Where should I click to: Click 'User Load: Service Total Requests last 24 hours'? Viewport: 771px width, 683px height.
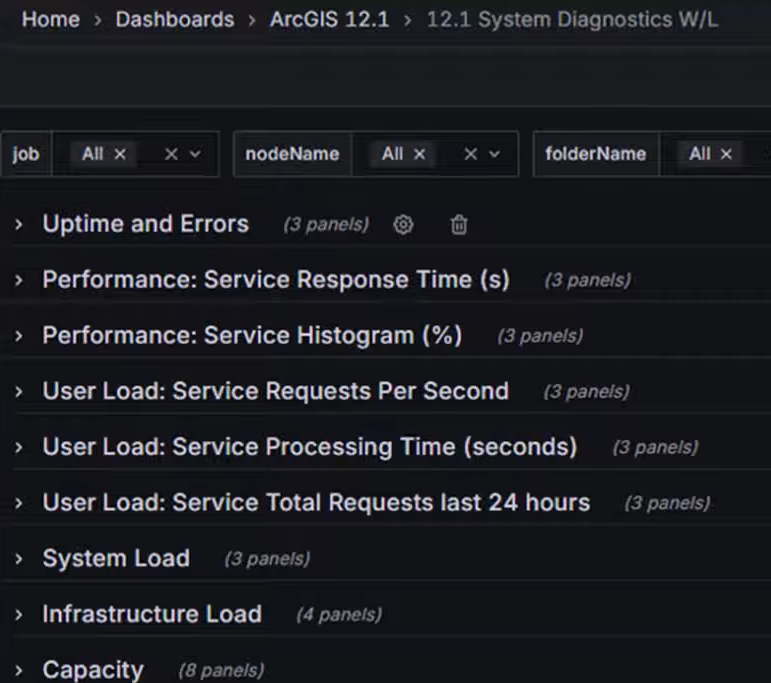click(x=316, y=503)
